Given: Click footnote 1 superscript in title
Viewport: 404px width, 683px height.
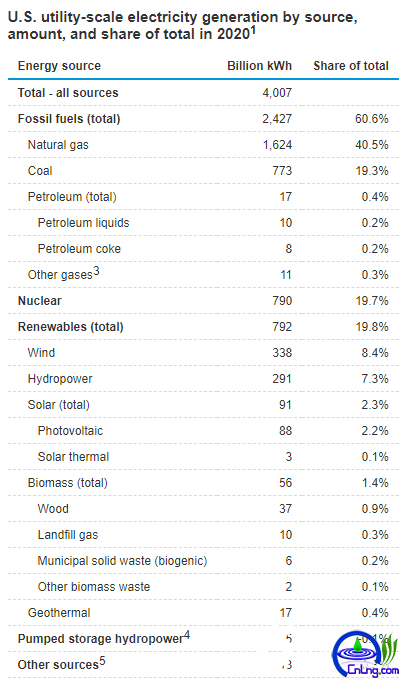Looking at the screenshot, I should tap(253, 30).
